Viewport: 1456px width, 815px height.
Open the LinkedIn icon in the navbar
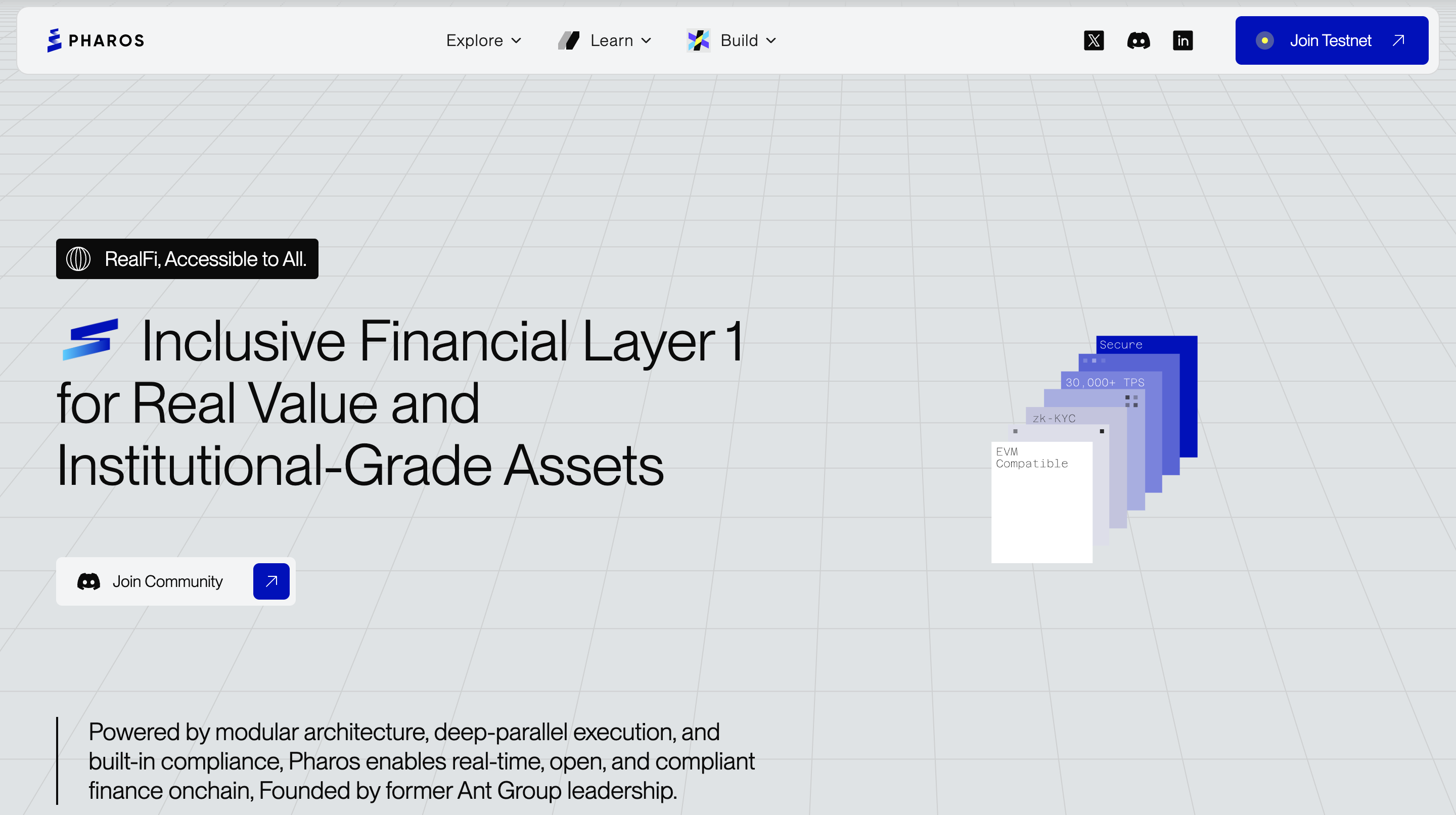tap(1182, 40)
